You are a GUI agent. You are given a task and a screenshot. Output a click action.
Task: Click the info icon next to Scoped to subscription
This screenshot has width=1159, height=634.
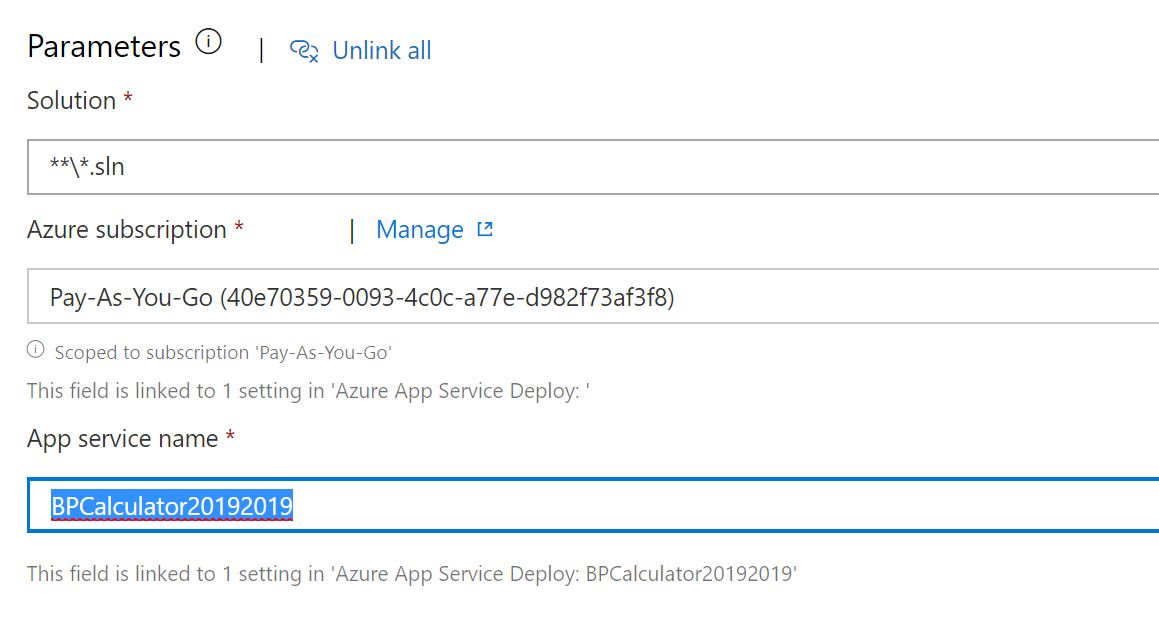[x=35, y=350]
